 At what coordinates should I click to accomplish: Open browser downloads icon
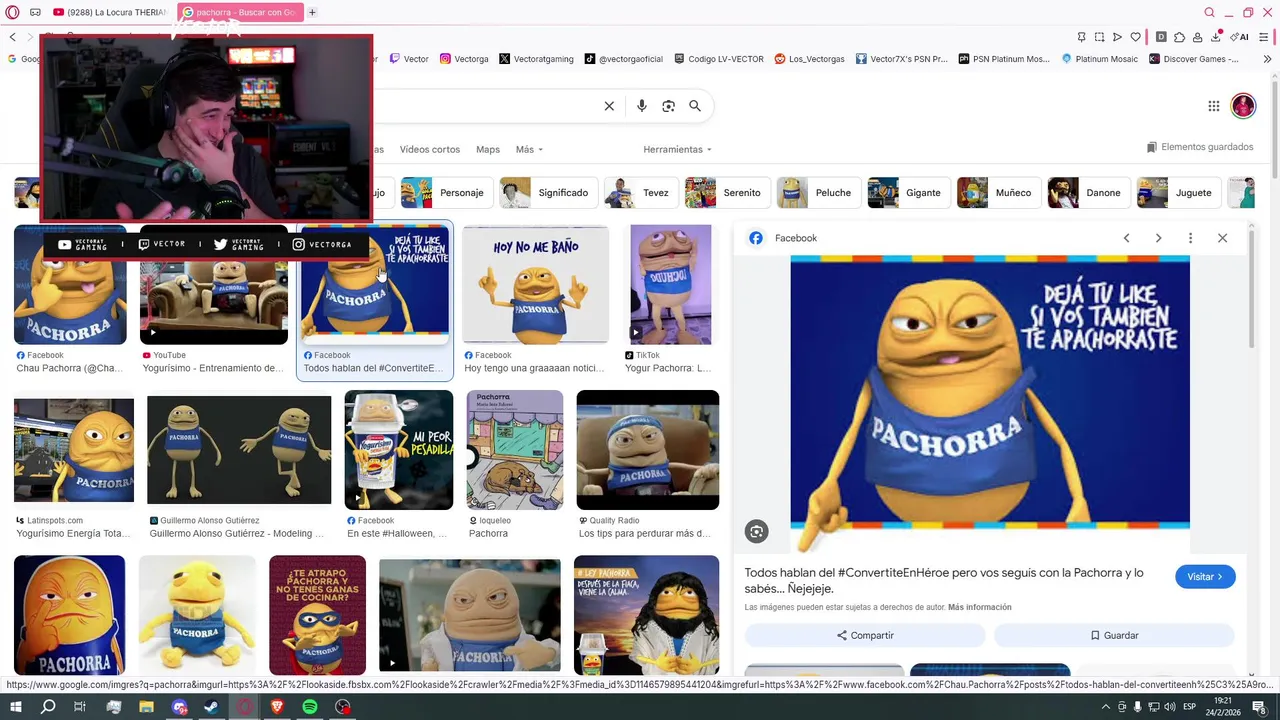(1217, 37)
